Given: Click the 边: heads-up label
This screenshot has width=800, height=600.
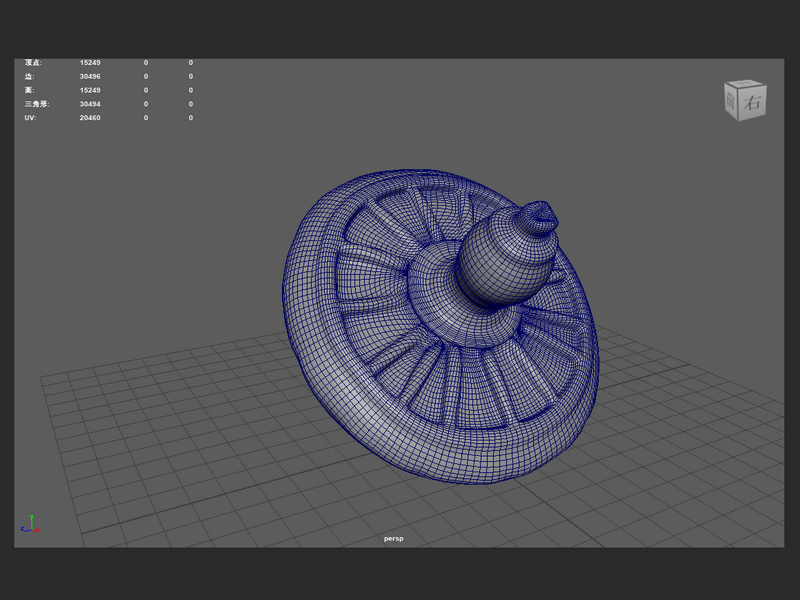Looking at the screenshot, I should (x=30, y=77).
